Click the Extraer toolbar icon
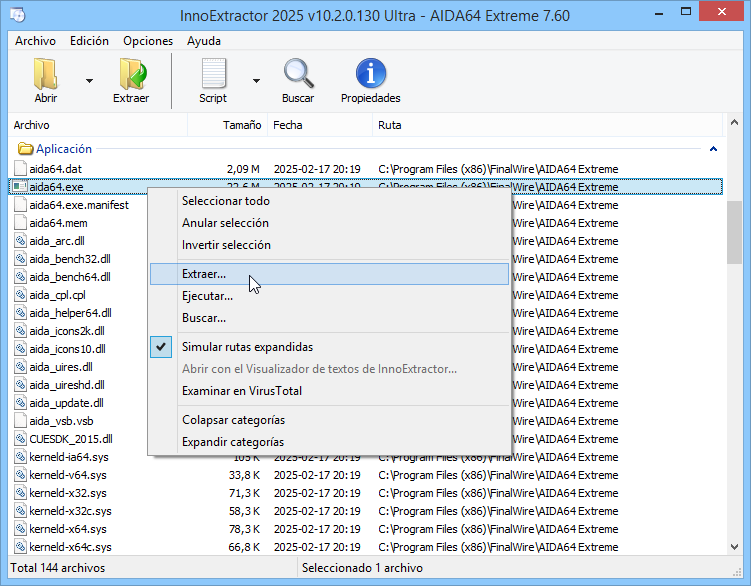Viewport: 751px width, 586px height. (x=133, y=74)
